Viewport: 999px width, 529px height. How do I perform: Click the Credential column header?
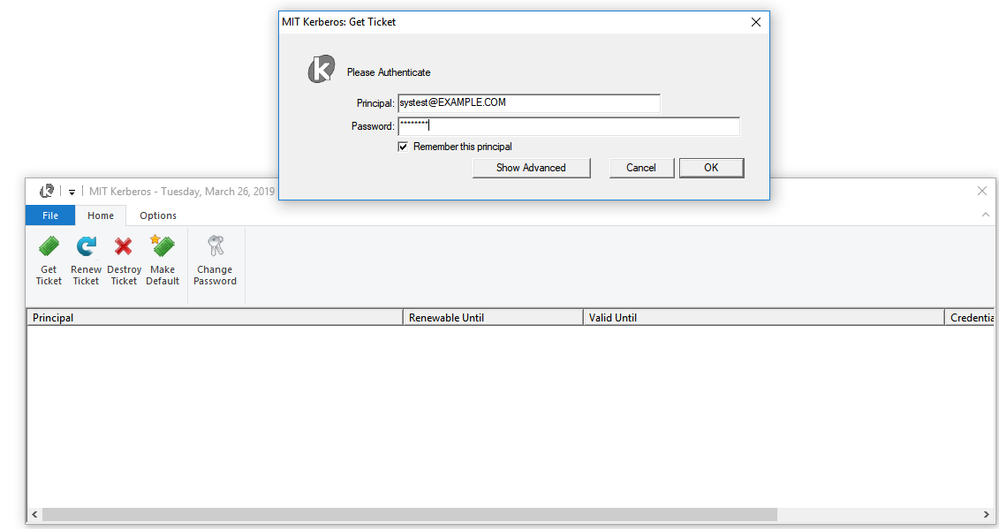(x=970, y=317)
